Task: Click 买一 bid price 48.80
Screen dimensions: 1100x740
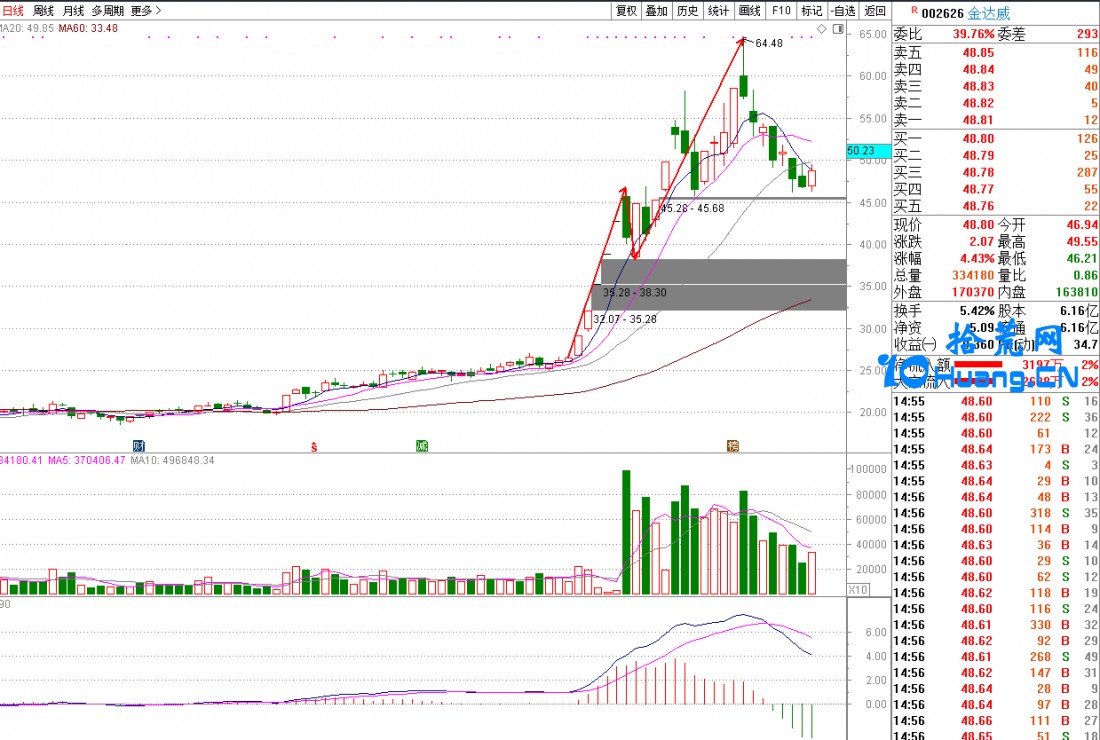Action: 978,139
